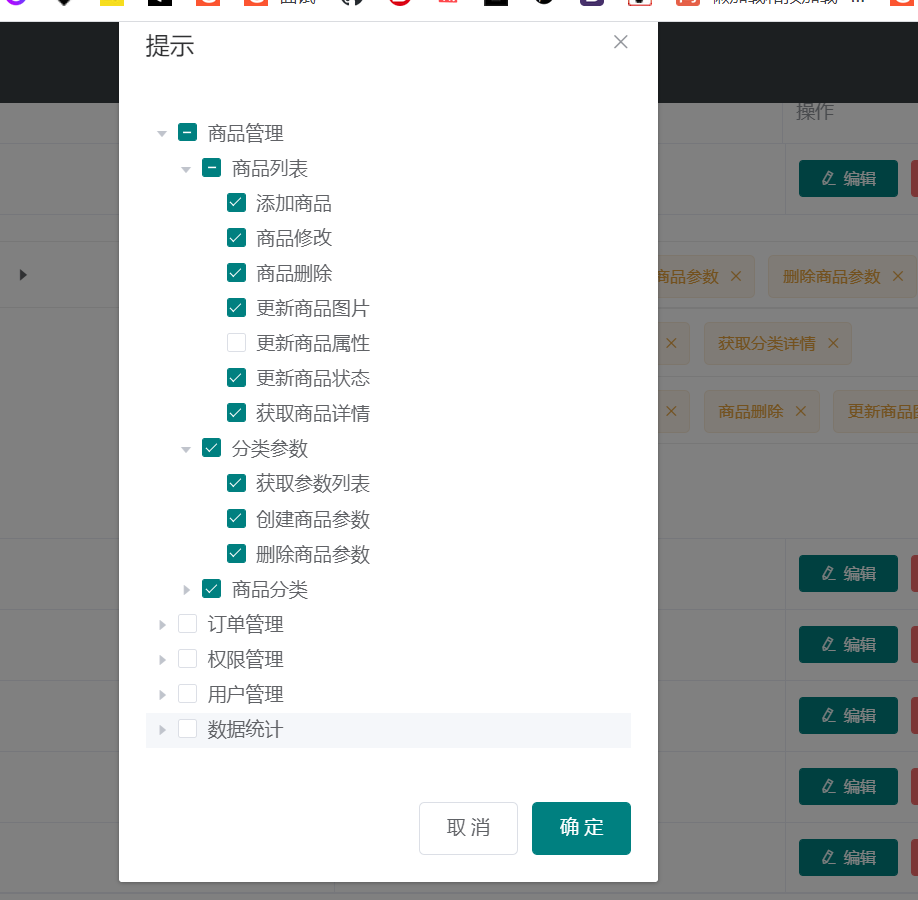Click the 操作 column header in the table
Image resolution: width=918 pixels, height=900 pixels.
click(814, 111)
